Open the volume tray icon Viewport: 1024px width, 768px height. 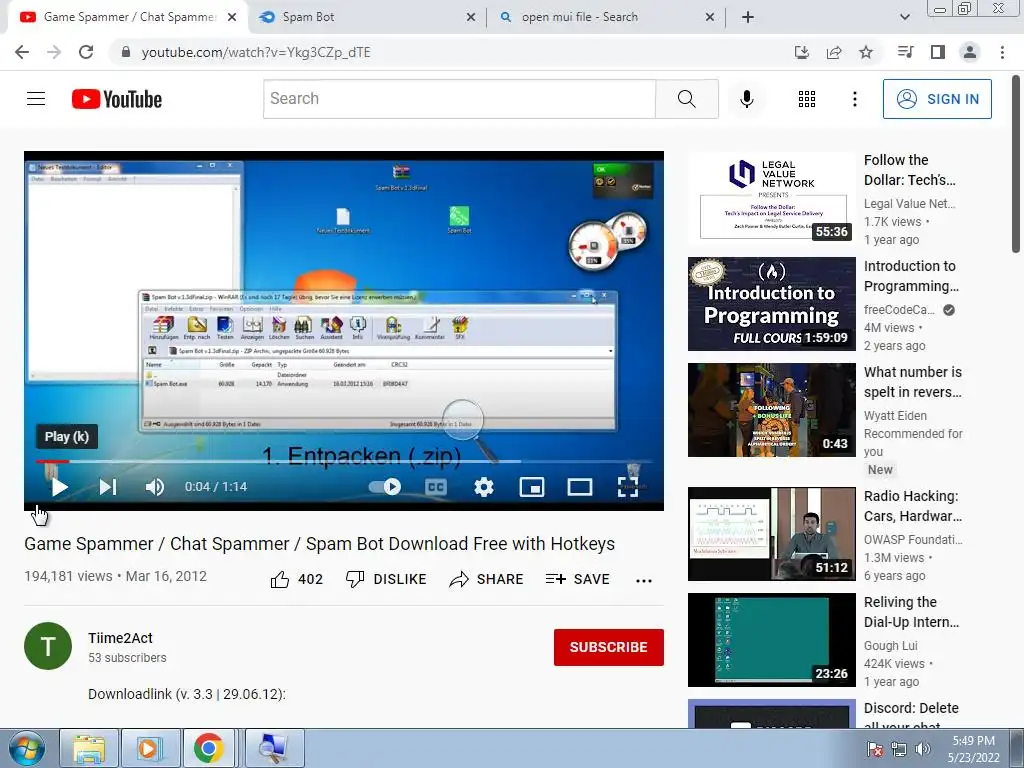923,749
